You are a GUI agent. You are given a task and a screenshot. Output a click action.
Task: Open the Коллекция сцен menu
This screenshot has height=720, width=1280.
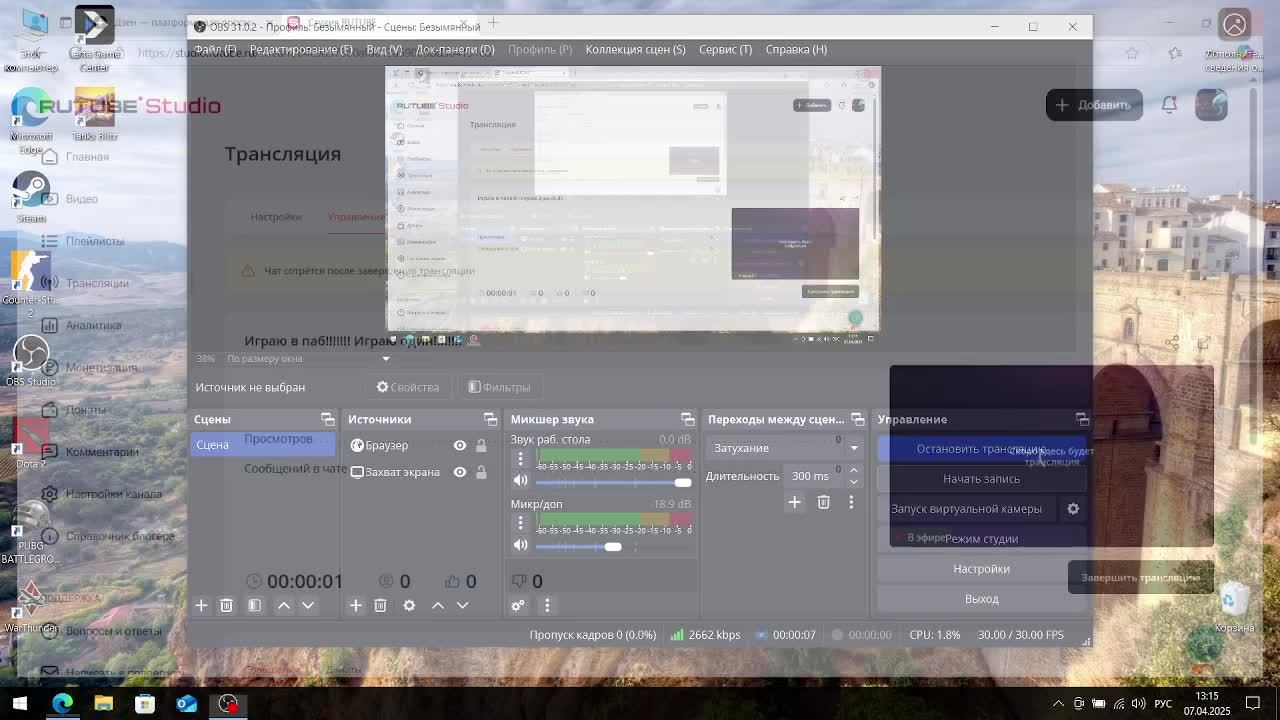pyautogui.click(x=635, y=49)
